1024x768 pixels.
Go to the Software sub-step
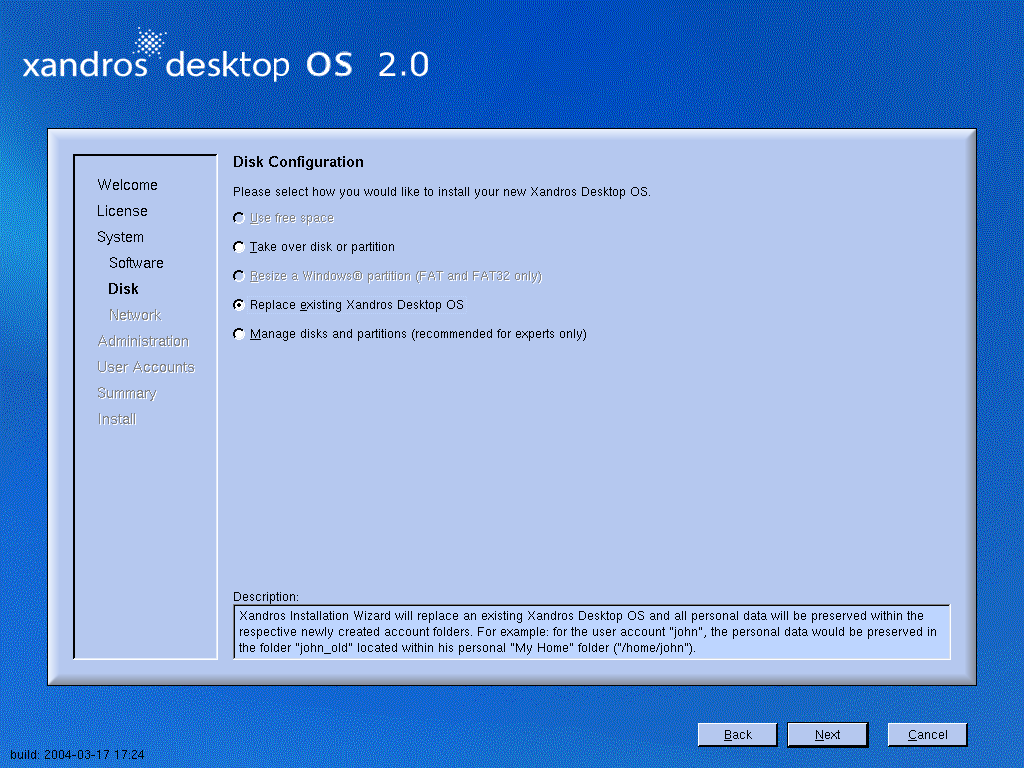[x=136, y=263]
